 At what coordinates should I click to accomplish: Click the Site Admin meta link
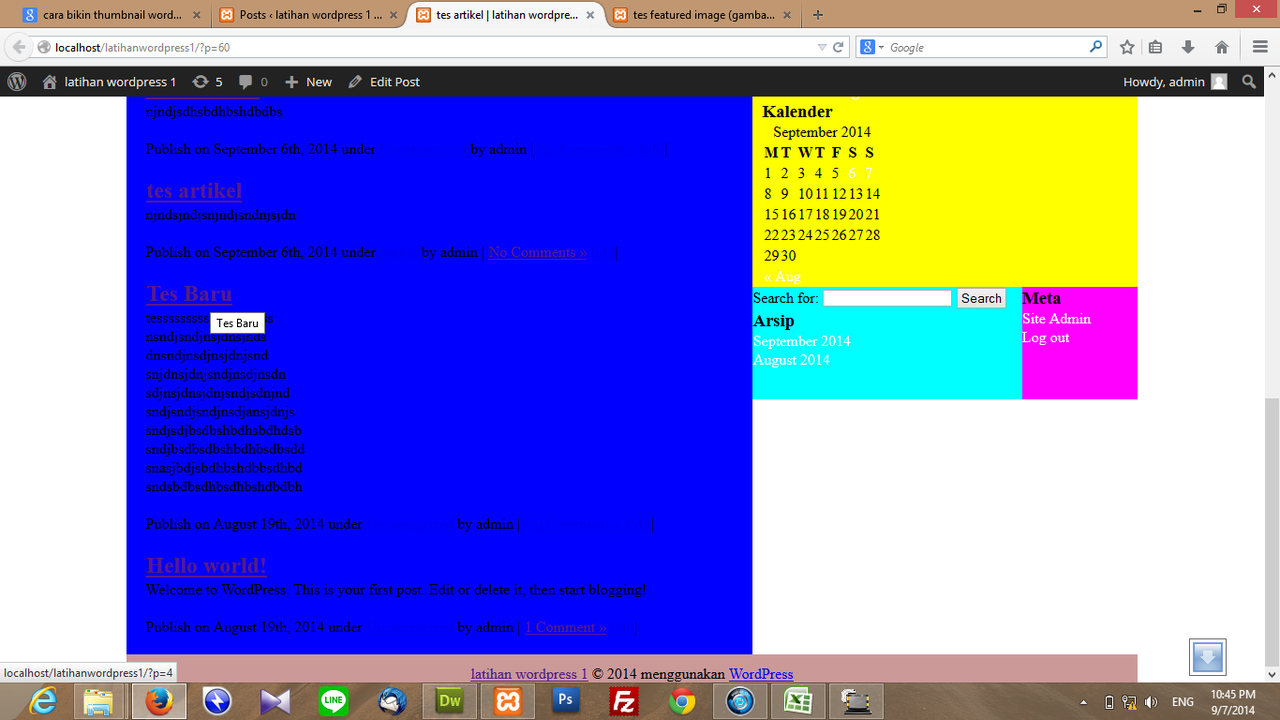pos(1056,319)
